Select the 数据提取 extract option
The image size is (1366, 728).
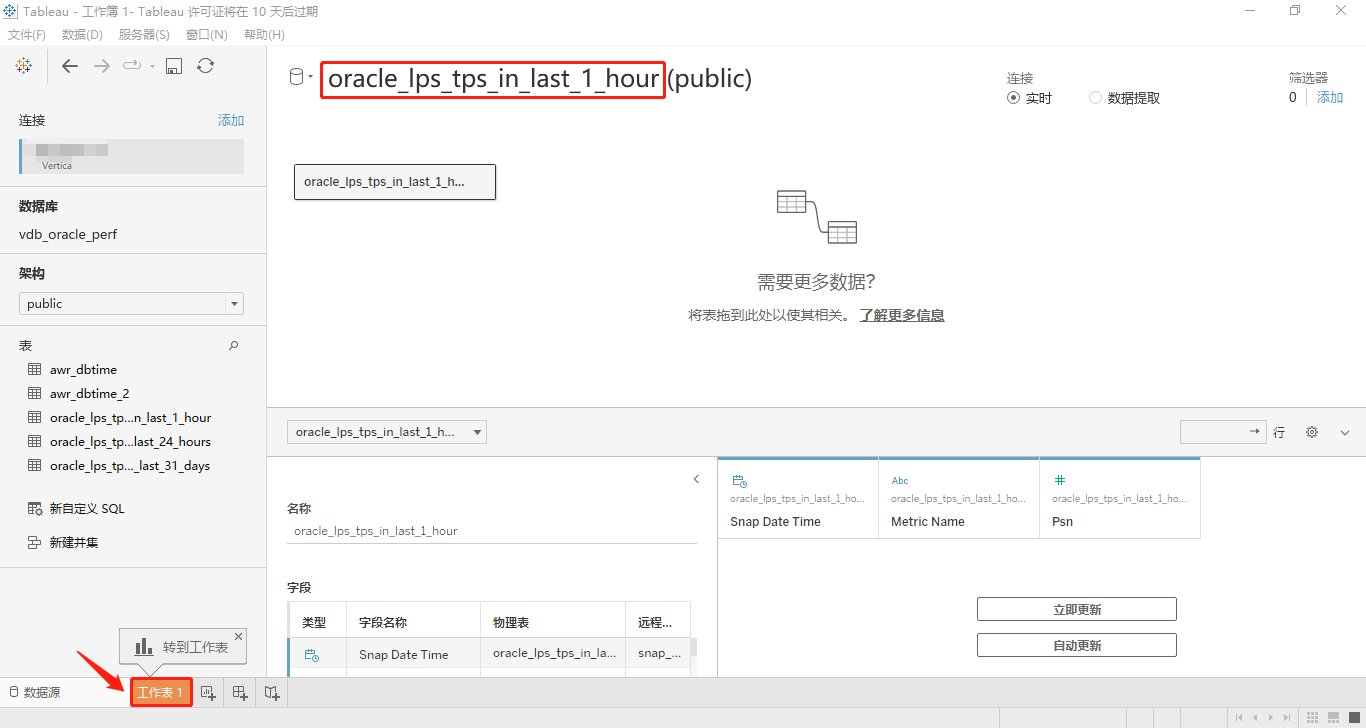pyautogui.click(x=1125, y=98)
